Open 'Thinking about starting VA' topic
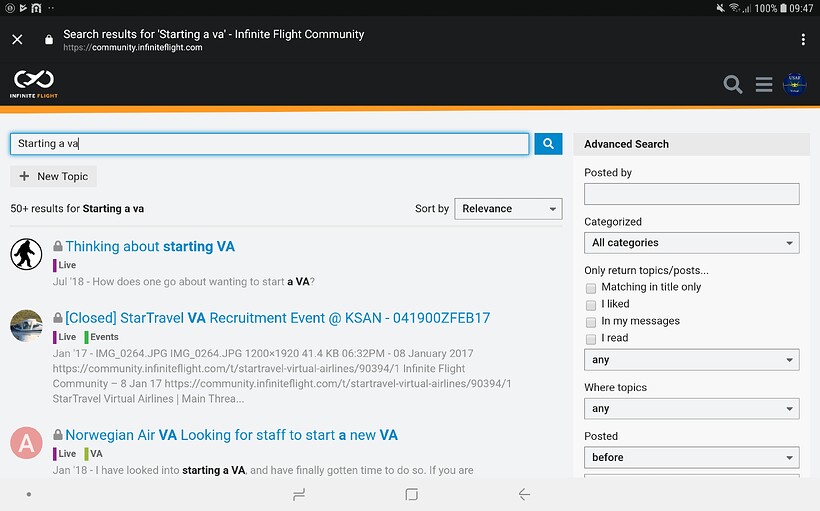 [x=150, y=246]
